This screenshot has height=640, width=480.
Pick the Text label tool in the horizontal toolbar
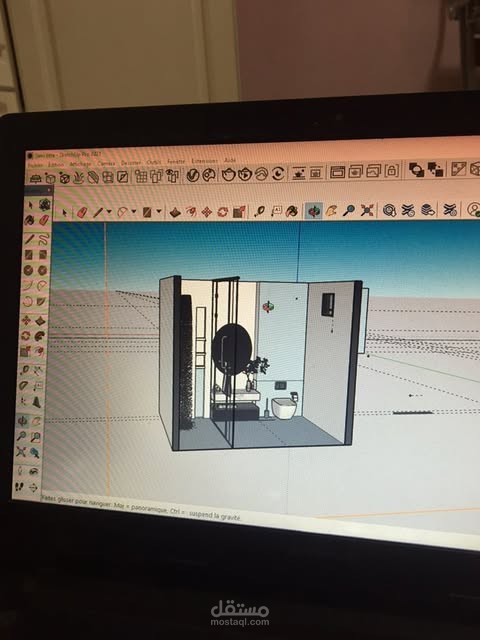(x=276, y=211)
